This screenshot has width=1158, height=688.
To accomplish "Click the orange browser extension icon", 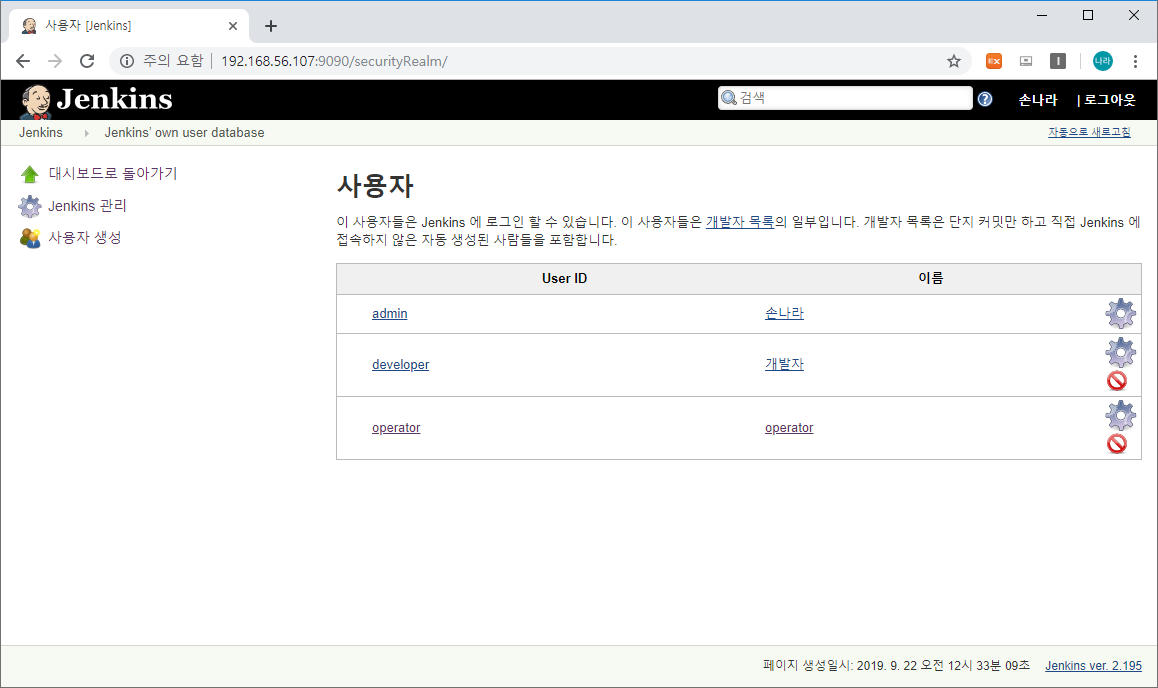I will pos(994,61).
